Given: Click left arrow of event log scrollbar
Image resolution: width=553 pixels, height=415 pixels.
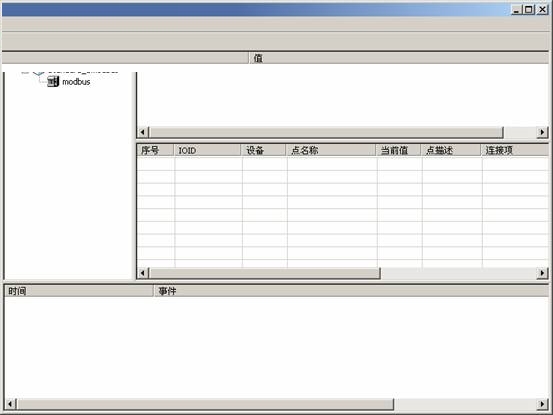Looking at the screenshot, I should [10, 404].
